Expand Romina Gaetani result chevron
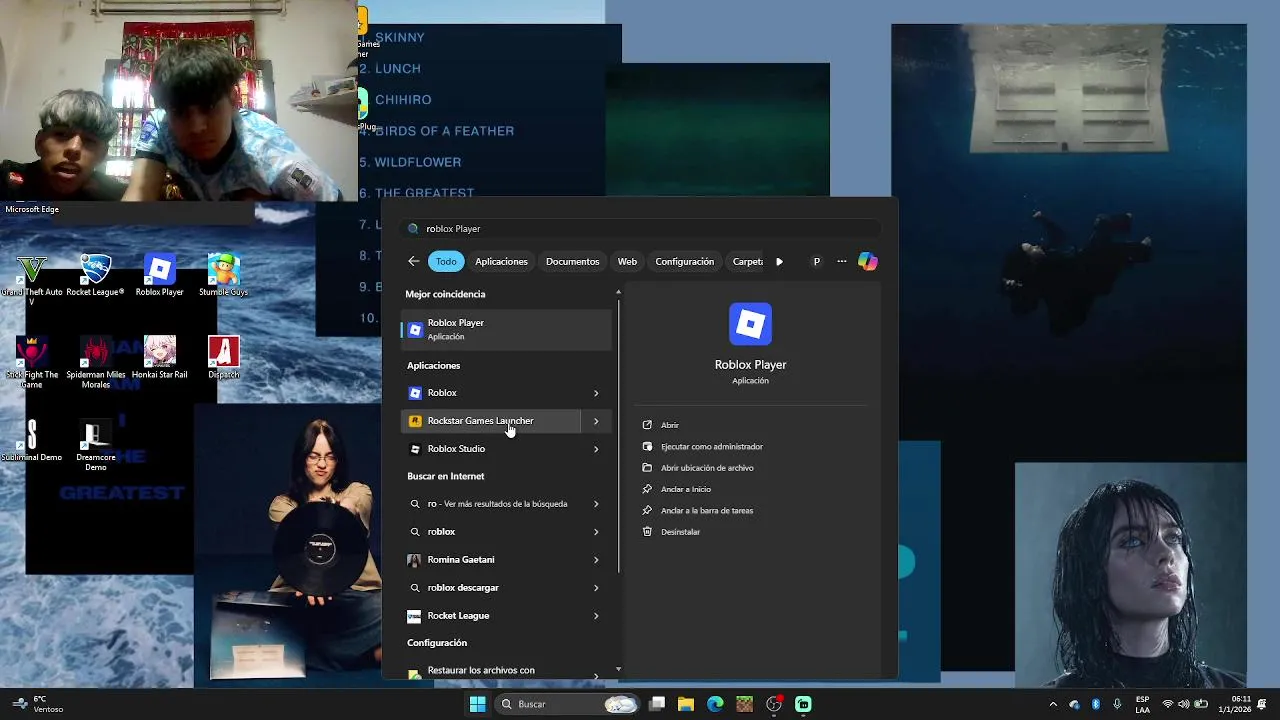Viewport: 1280px width, 720px height. click(x=596, y=560)
